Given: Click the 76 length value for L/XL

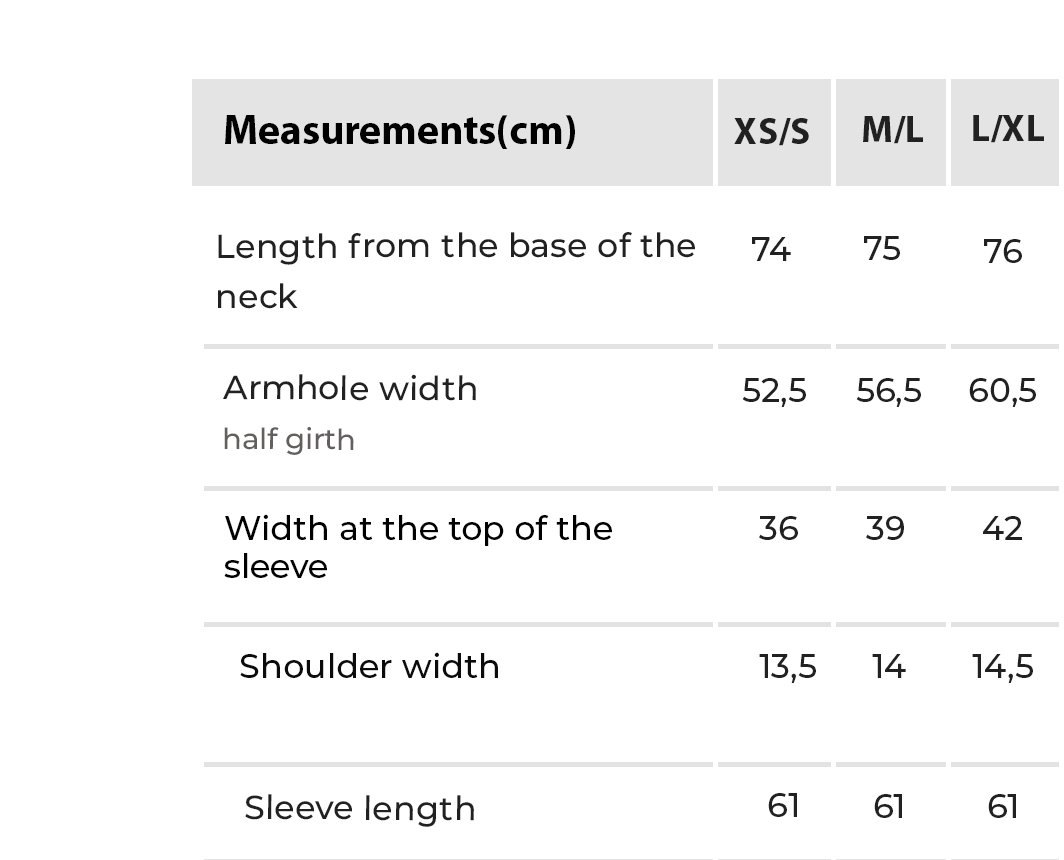Looking at the screenshot, I should point(1002,251).
